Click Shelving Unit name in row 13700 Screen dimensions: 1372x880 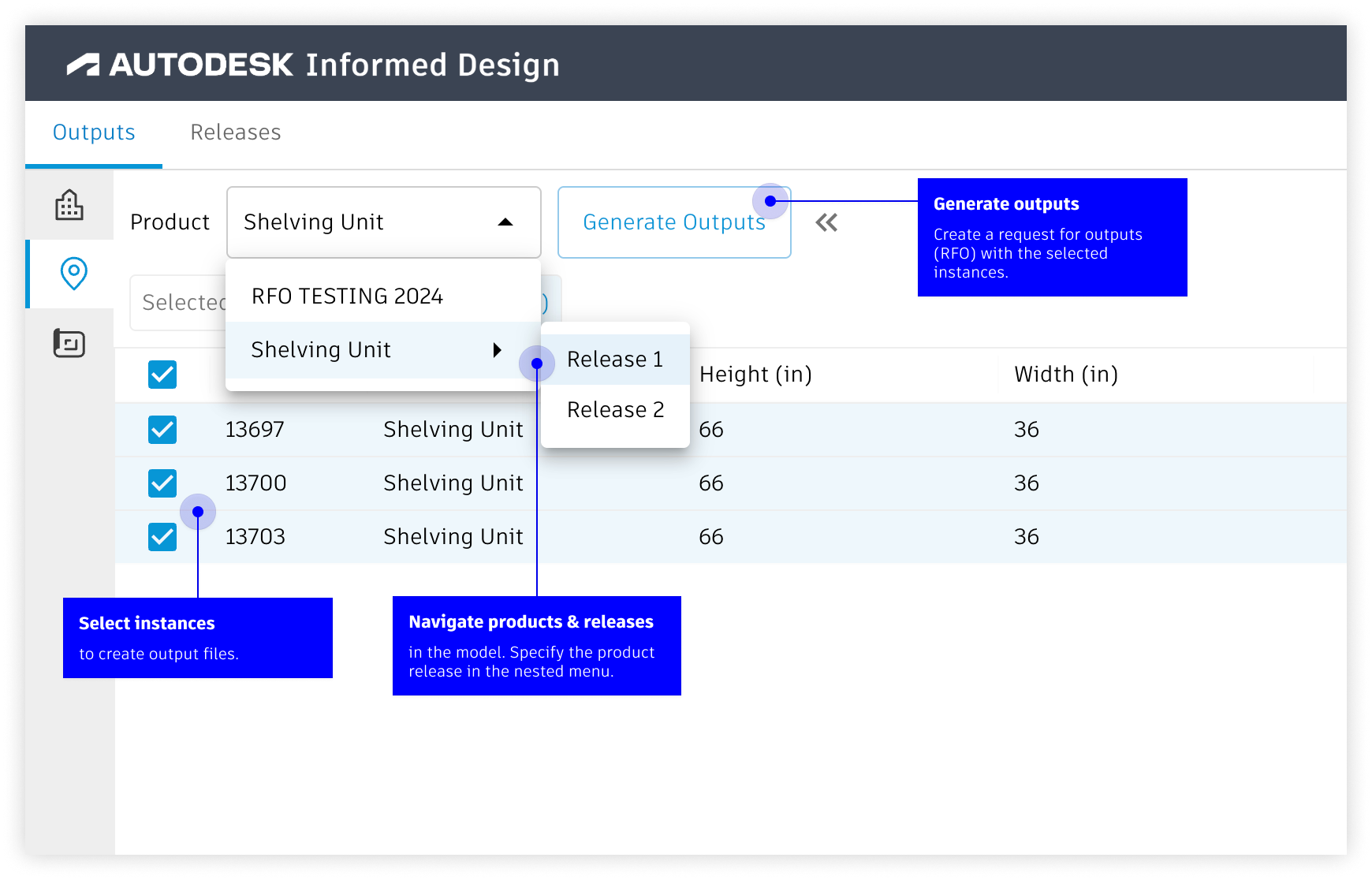[453, 483]
